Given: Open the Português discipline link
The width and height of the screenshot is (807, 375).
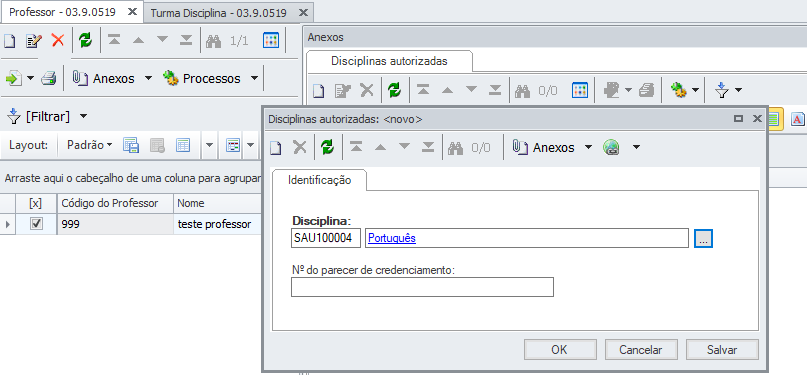Looking at the screenshot, I should click(x=392, y=238).
